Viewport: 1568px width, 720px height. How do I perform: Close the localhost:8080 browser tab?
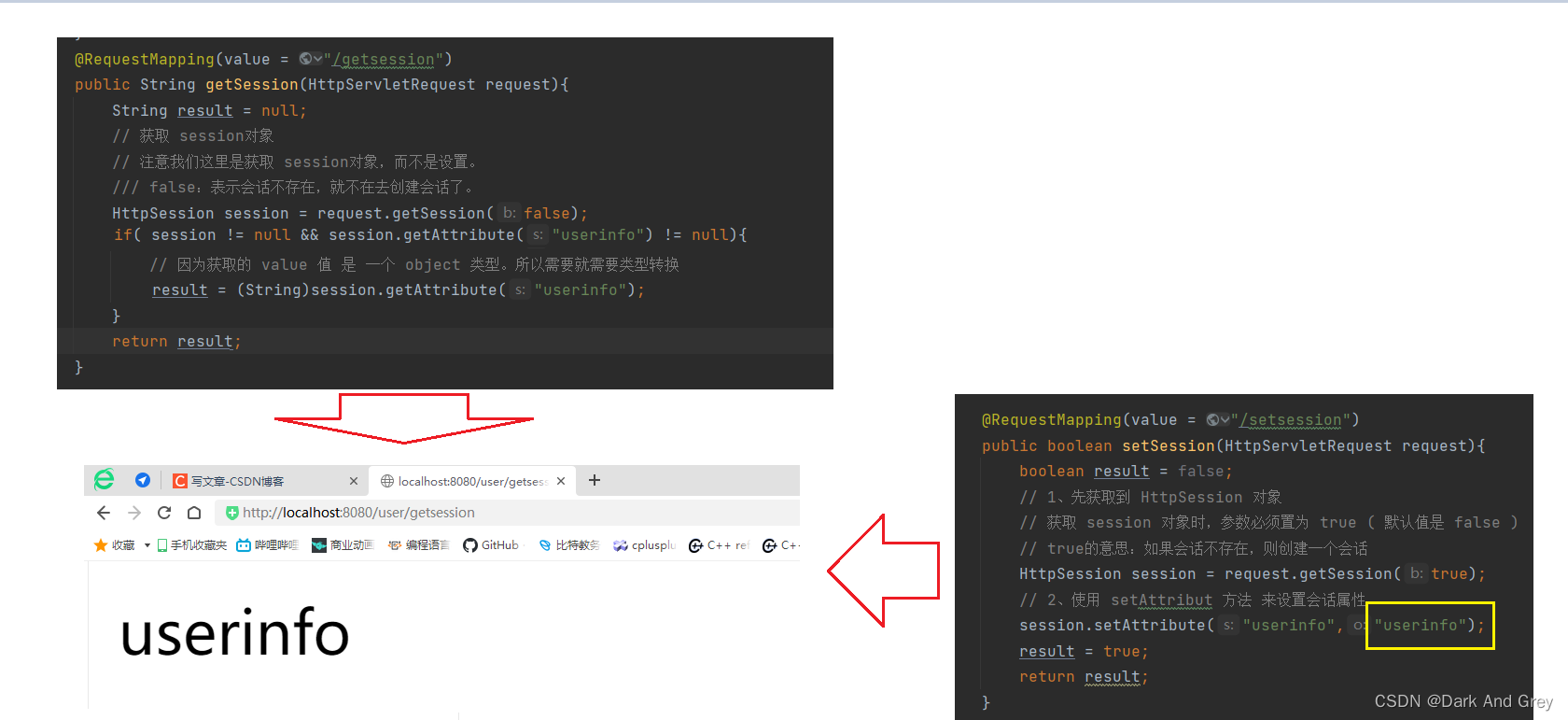[561, 481]
